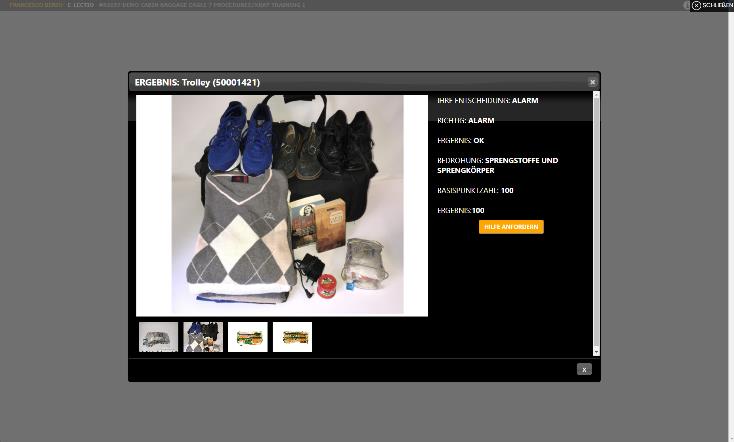The image size is (734, 442).
Task: Click the course title text in top bar
Action: 200,5
